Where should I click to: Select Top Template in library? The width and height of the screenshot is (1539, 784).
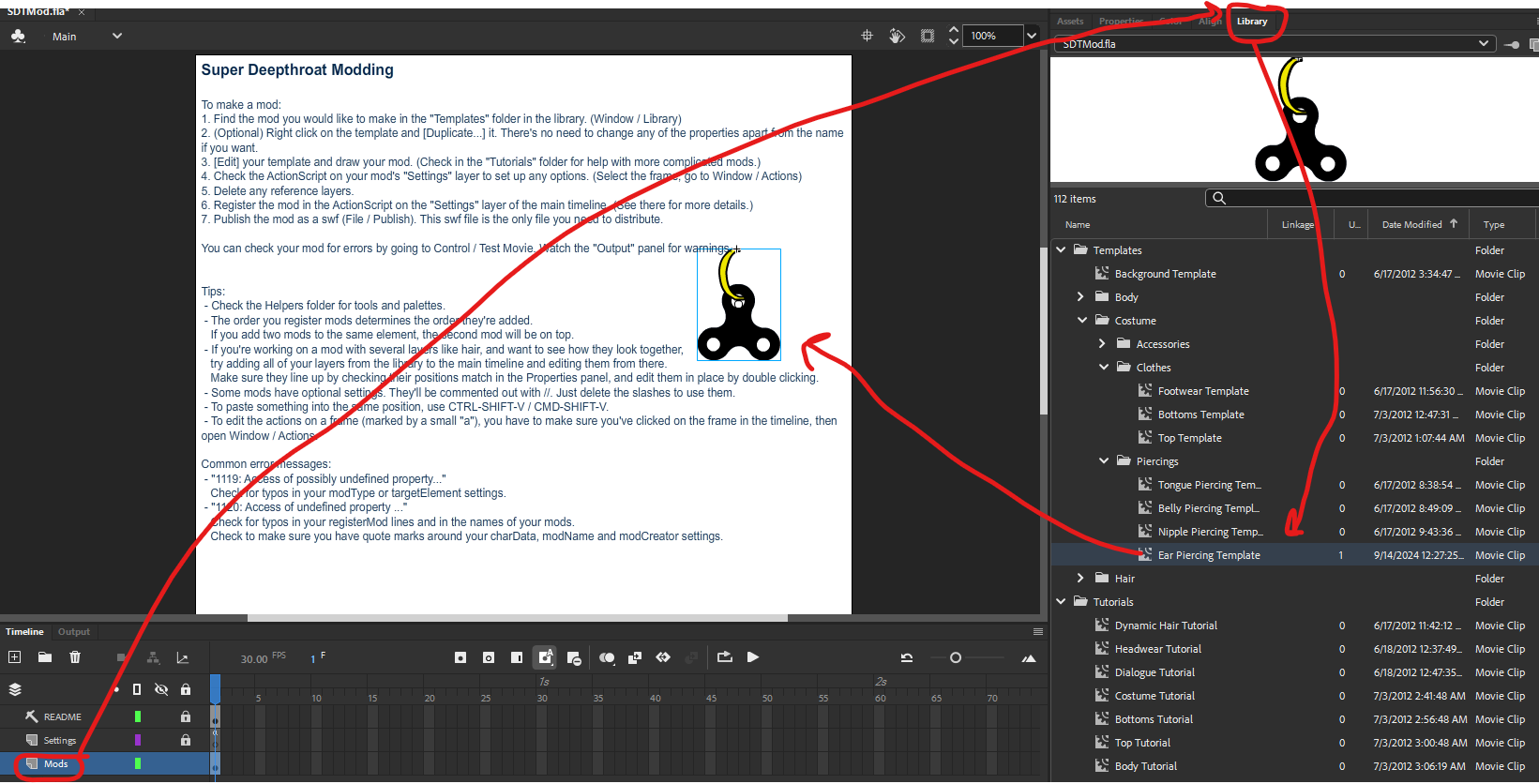(x=1189, y=438)
